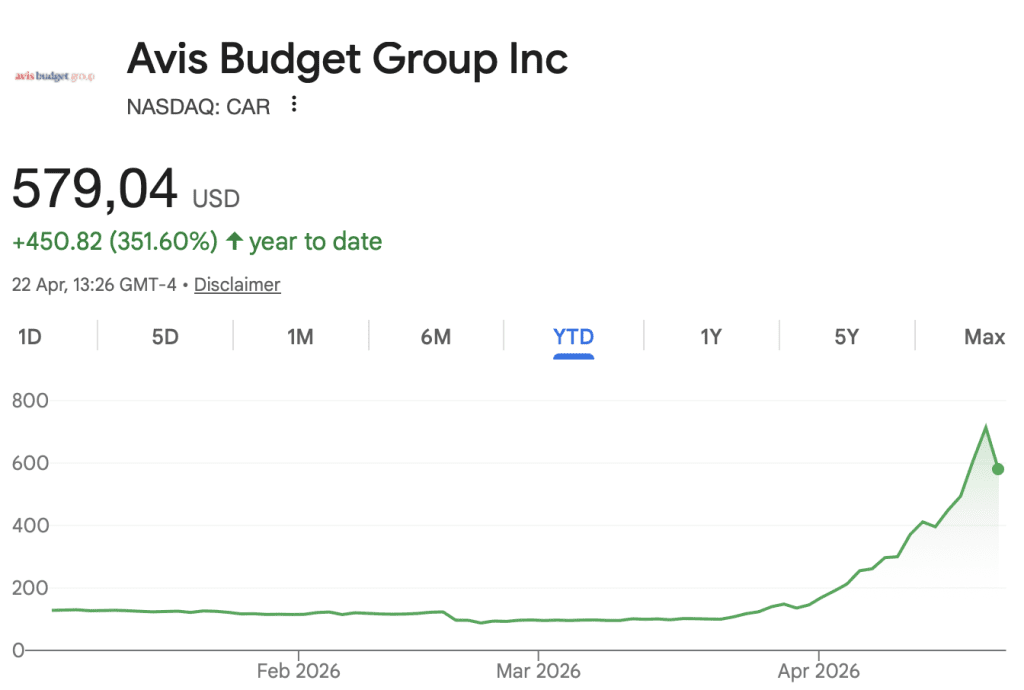Open the Disclaimer link
Image resolution: width=1024 pixels, height=690 pixels.
pyautogui.click(x=237, y=285)
